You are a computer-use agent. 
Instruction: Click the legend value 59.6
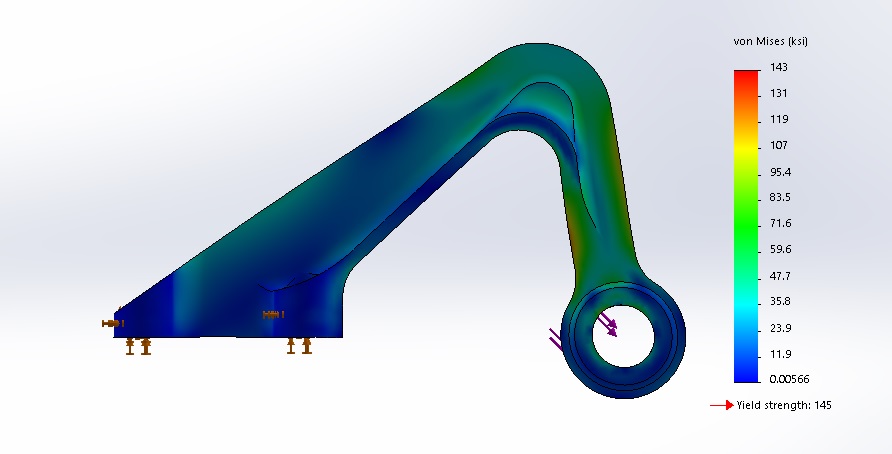780,249
